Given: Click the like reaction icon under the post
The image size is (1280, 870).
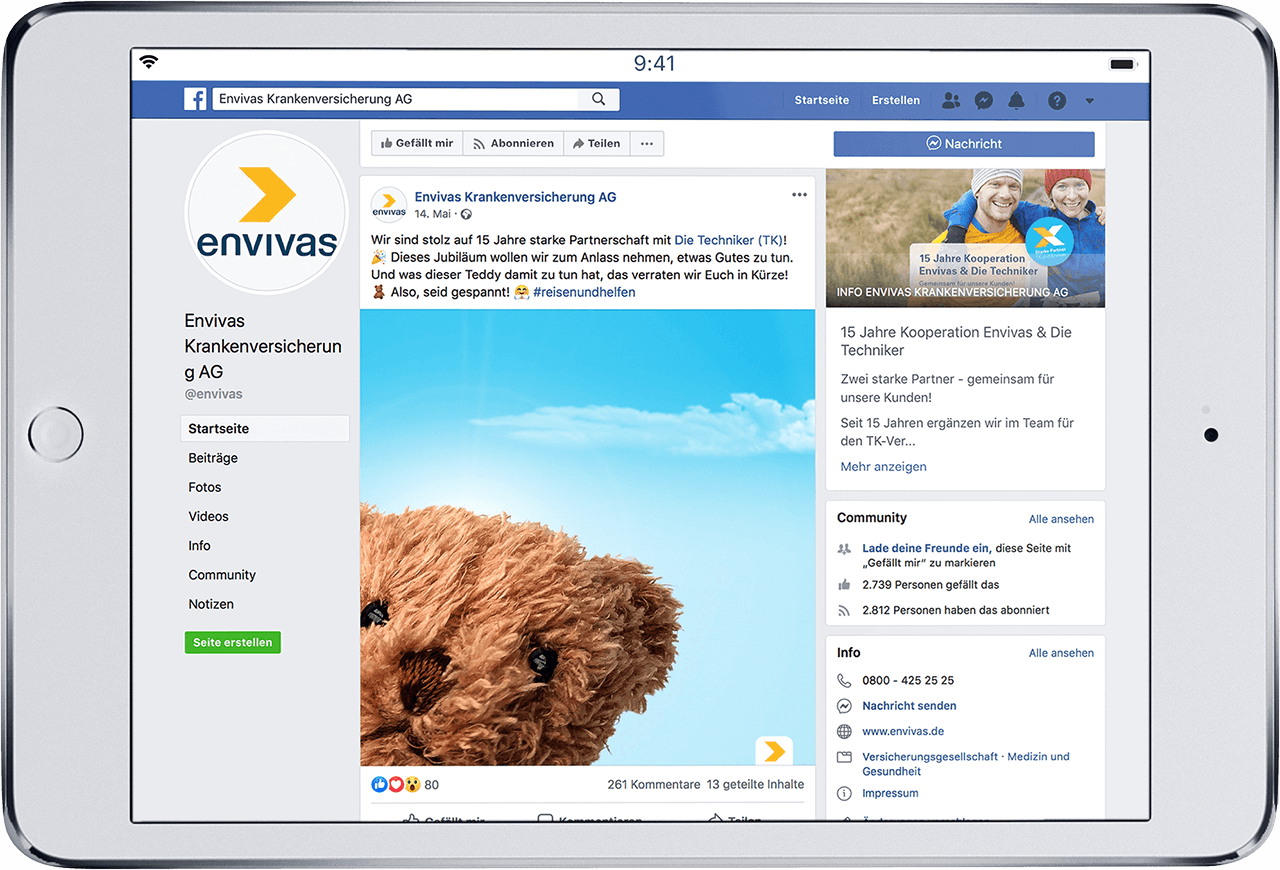Looking at the screenshot, I should (379, 784).
